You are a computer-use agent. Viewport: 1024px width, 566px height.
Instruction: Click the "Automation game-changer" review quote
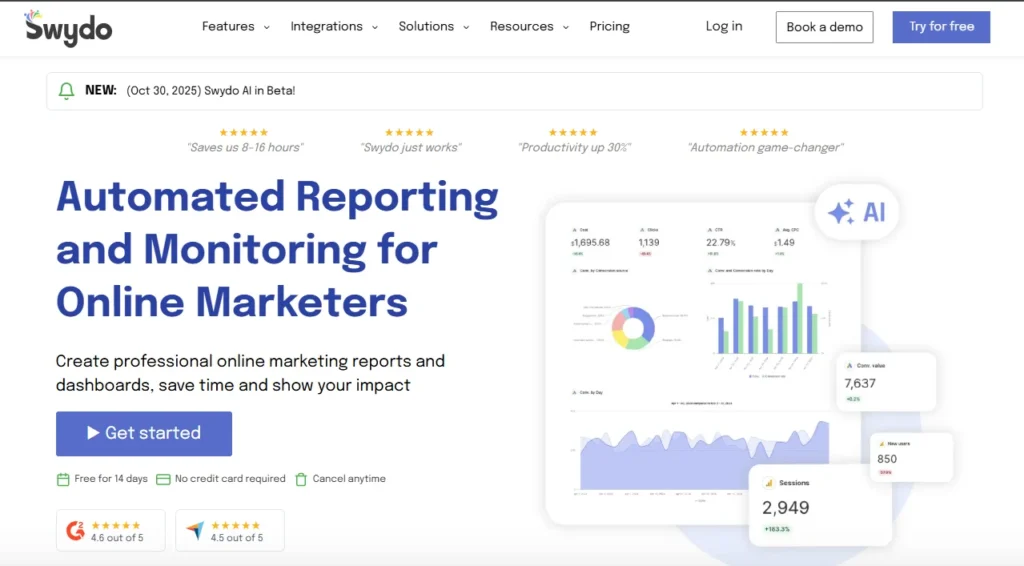[x=765, y=148]
